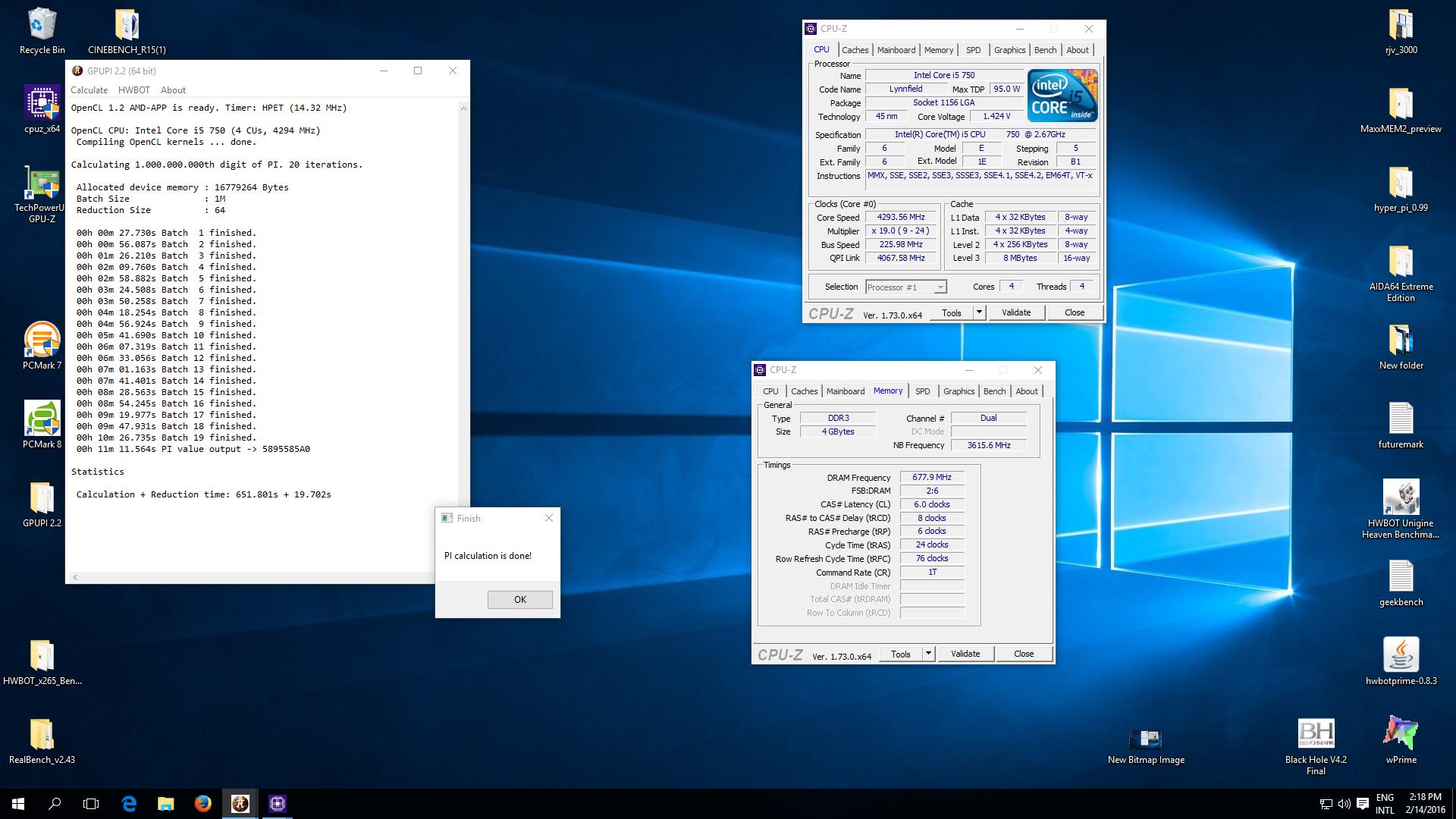1456x819 pixels.
Task: Click the GPUPI vertical scrollbar up arrow
Action: point(463,108)
